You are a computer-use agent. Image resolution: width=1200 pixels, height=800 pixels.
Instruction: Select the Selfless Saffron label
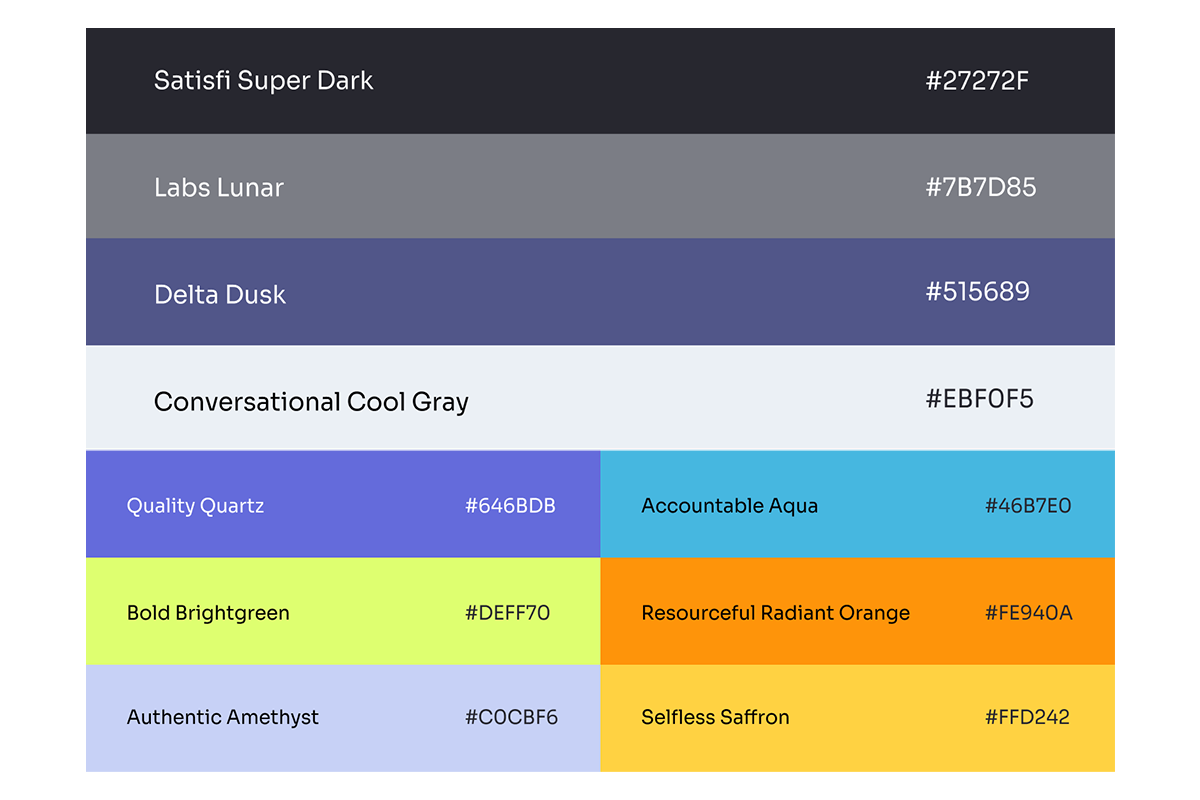click(715, 717)
